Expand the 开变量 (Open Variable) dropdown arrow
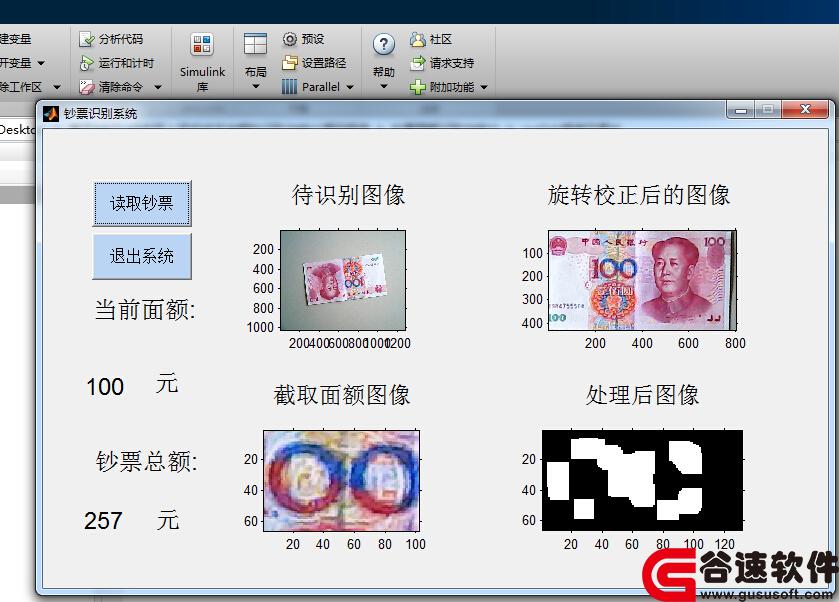This screenshot has width=839, height=602. point(41,63)
